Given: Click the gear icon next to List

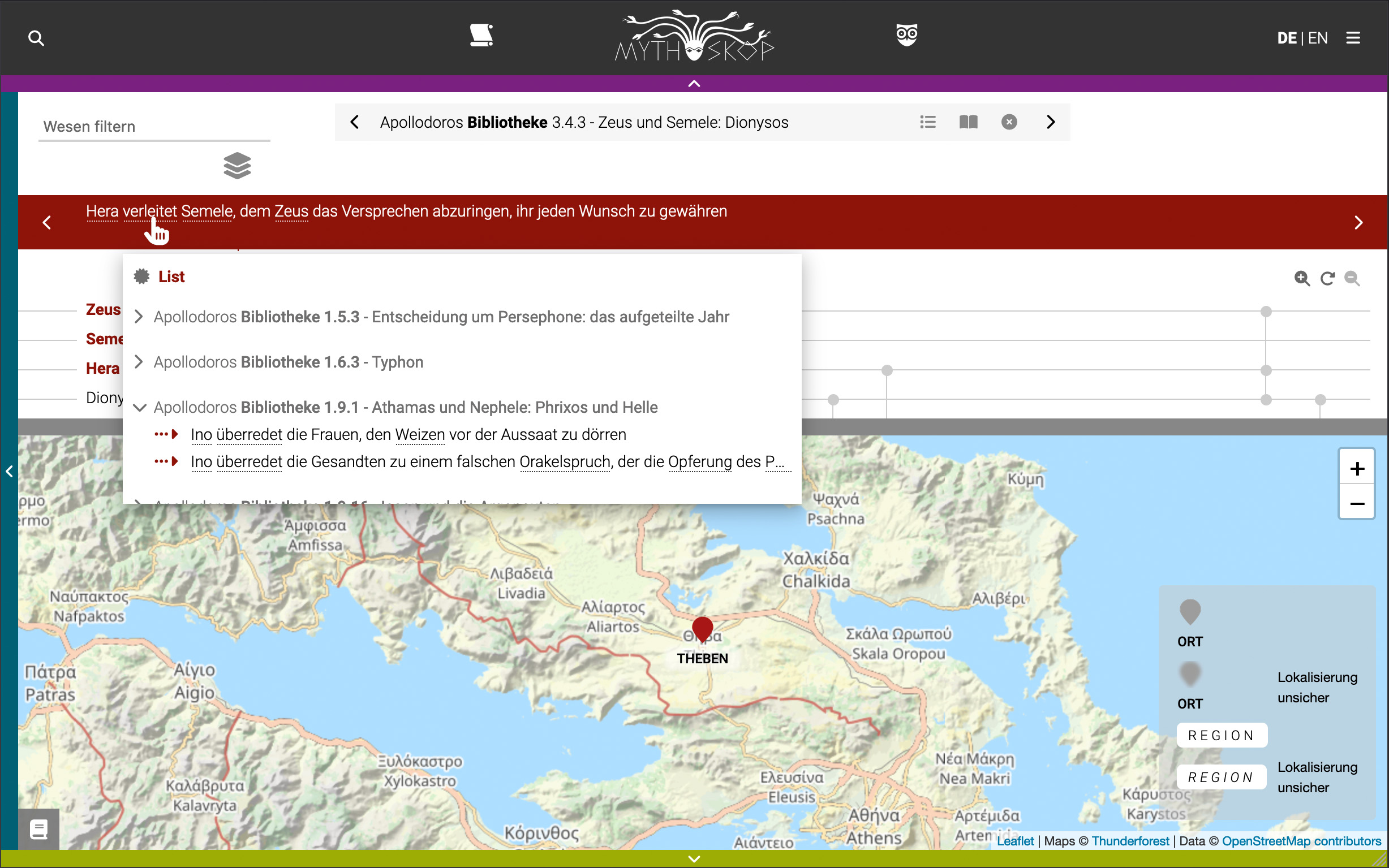Looking at the screenshot, I should tap(141, 277).
